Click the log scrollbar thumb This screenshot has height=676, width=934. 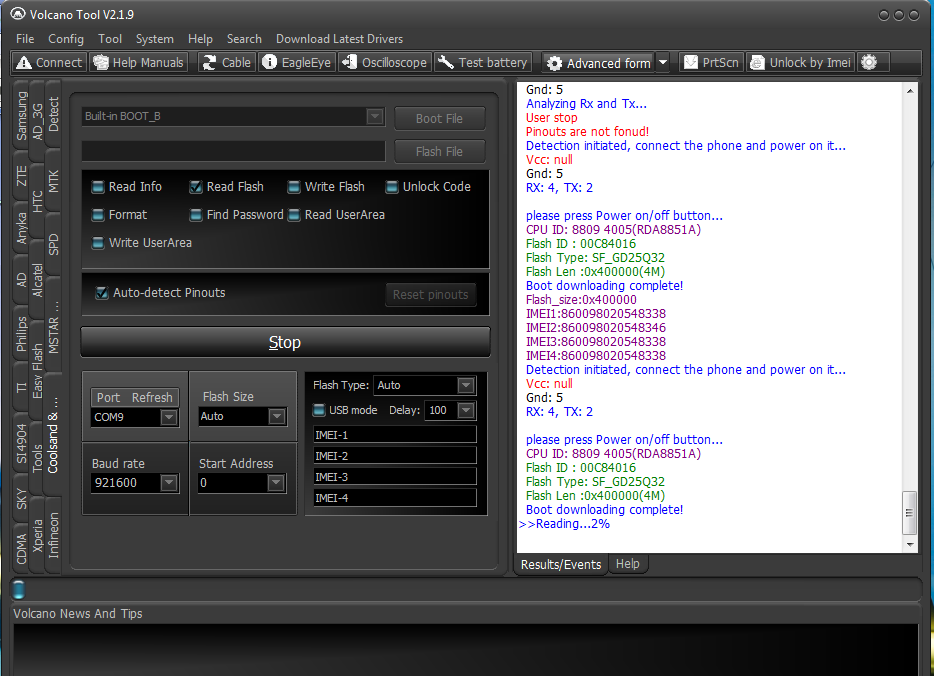tap(909, 513)
